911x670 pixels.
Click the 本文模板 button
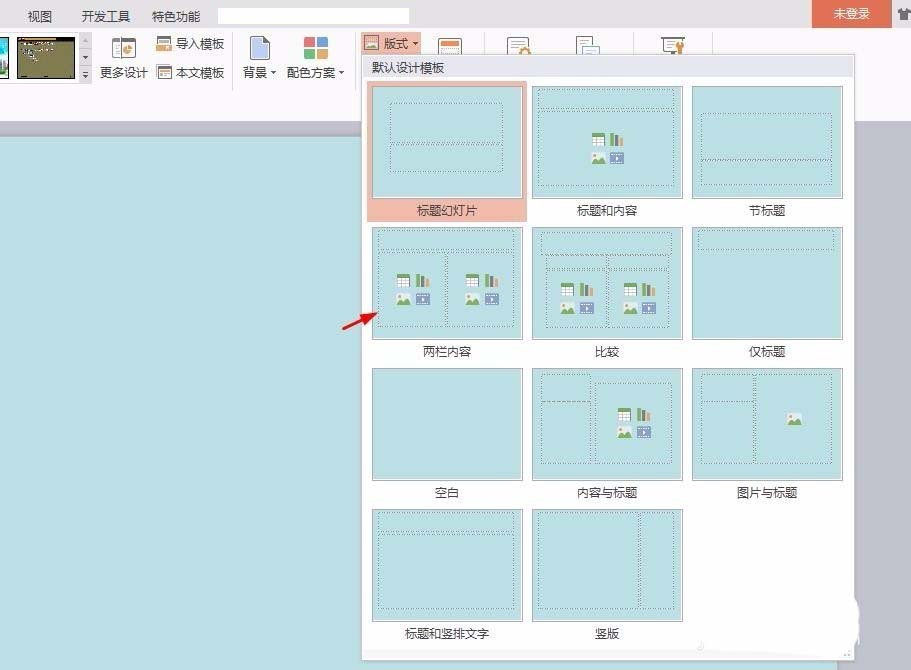tap(190, 72)
